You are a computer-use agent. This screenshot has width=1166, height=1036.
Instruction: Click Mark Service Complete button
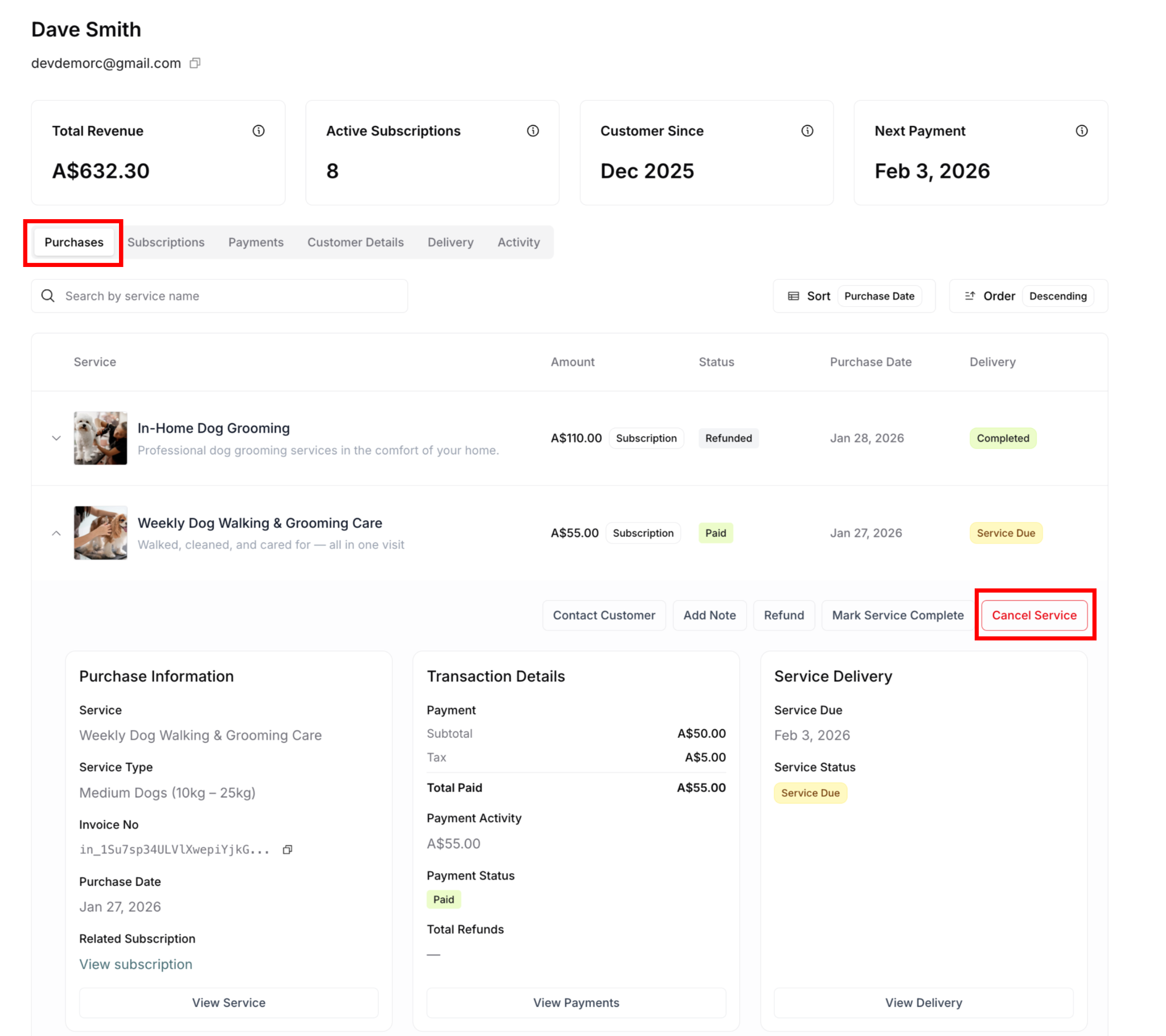click(897, 615)
